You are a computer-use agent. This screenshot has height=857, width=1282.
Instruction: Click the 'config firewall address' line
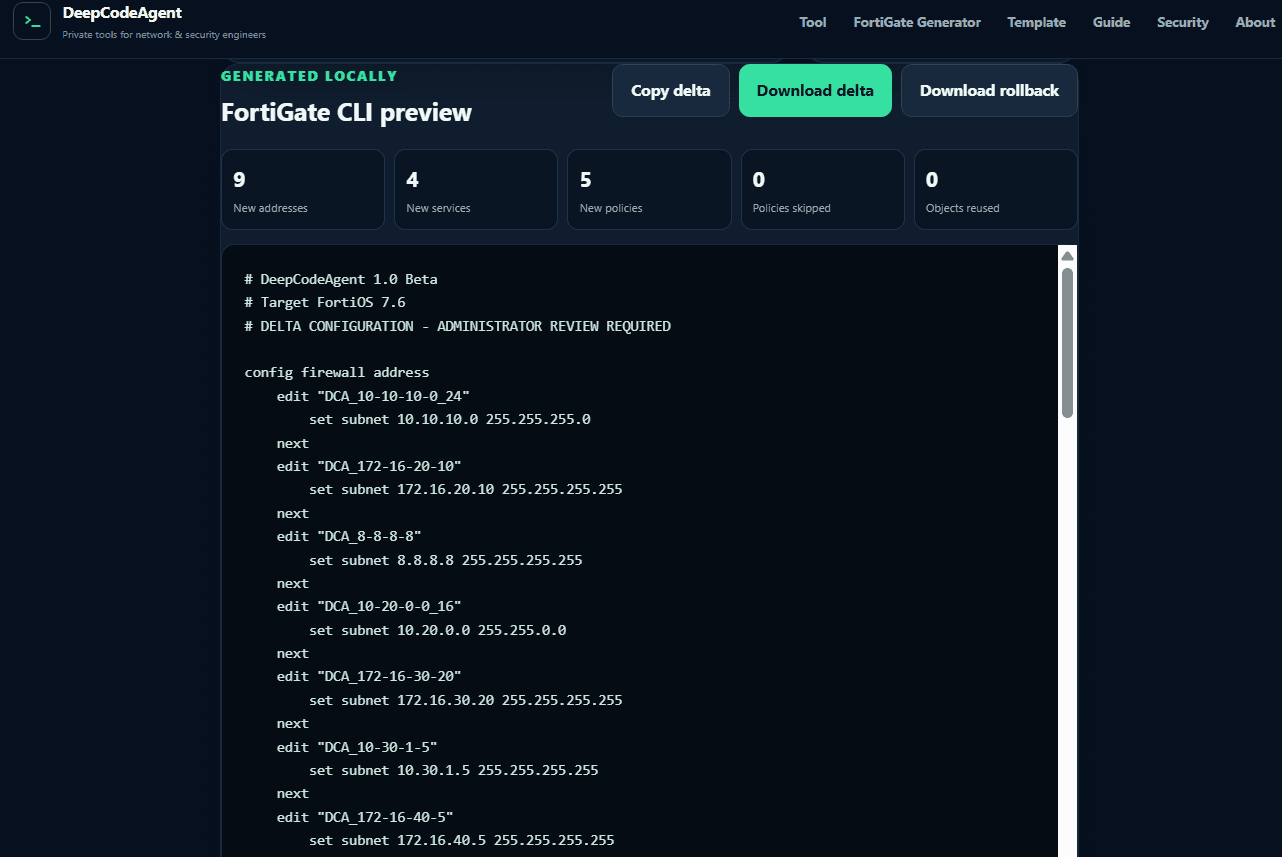coord(337,372)
